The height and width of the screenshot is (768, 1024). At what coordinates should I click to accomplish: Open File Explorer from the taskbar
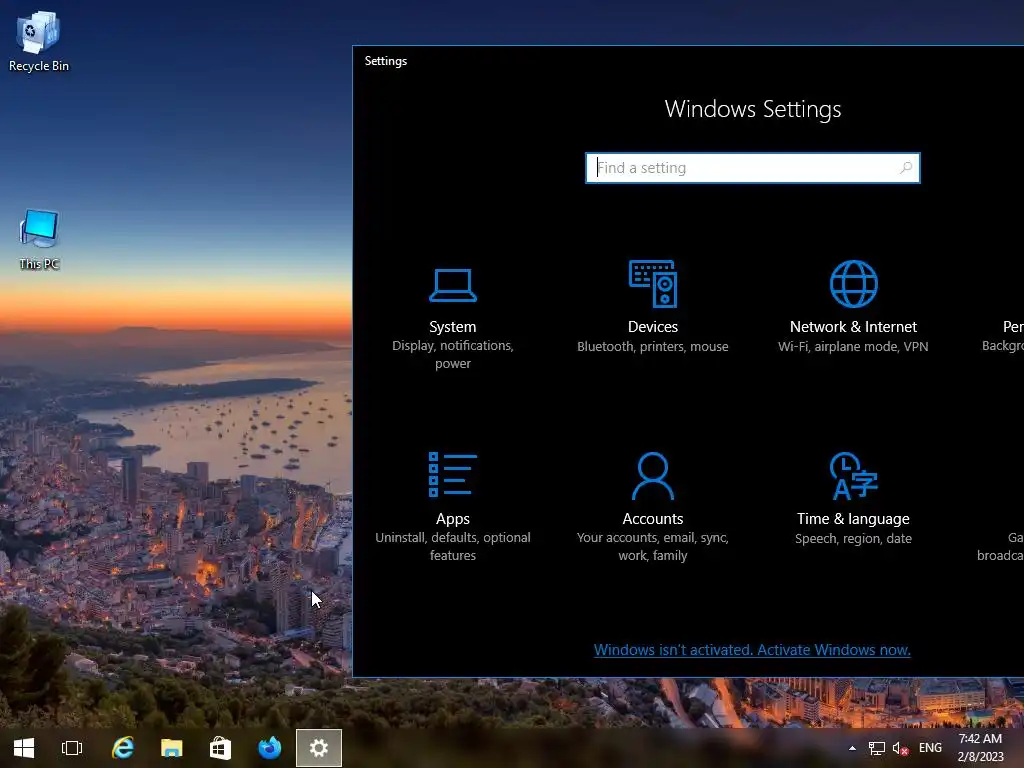tap(171, 748)
